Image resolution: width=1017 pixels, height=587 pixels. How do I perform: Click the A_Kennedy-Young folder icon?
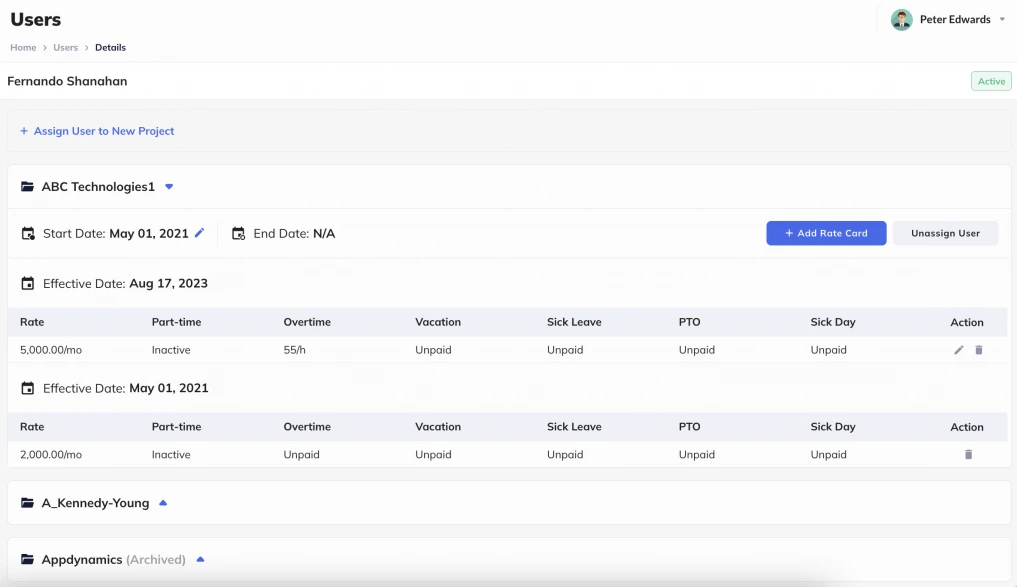click(27, 503)
